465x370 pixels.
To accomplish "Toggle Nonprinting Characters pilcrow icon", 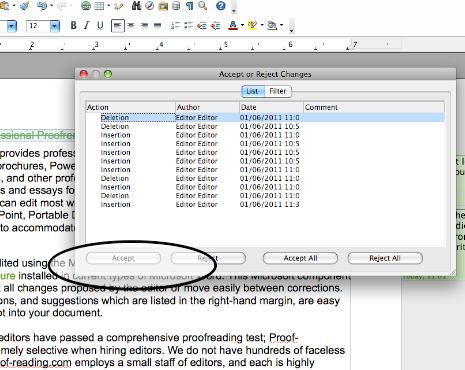I will 189,6.
